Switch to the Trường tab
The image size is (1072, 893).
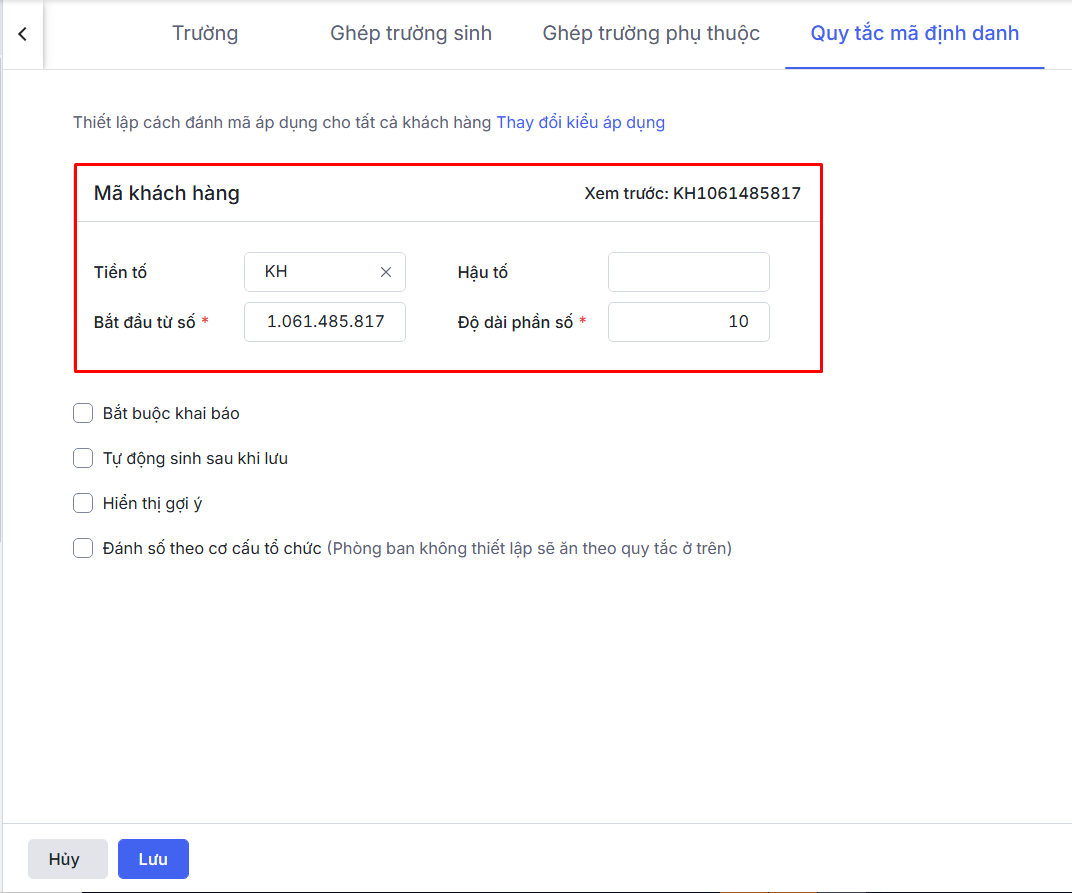[x=205, y=34]
